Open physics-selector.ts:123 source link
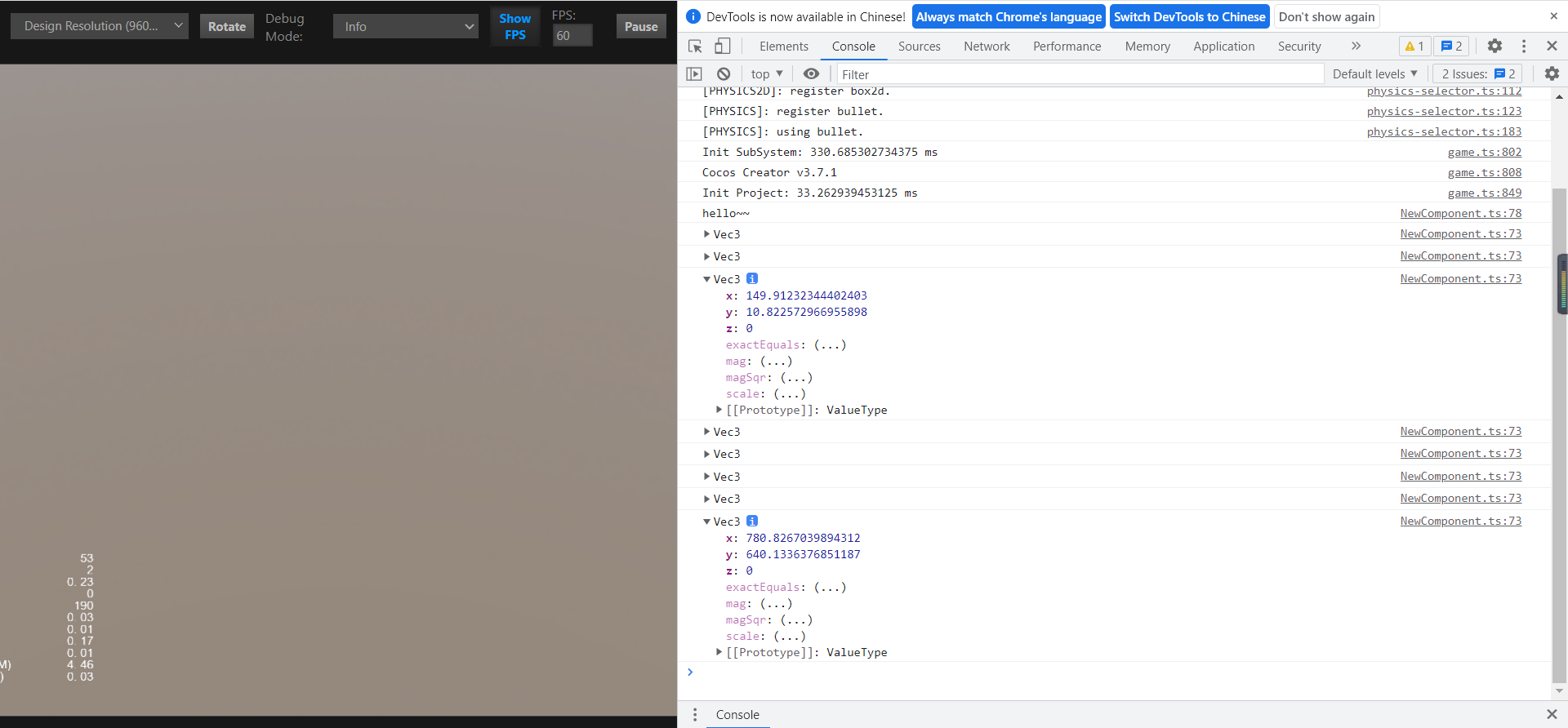Screen dimensions: 1568x728 point(1444,111)
